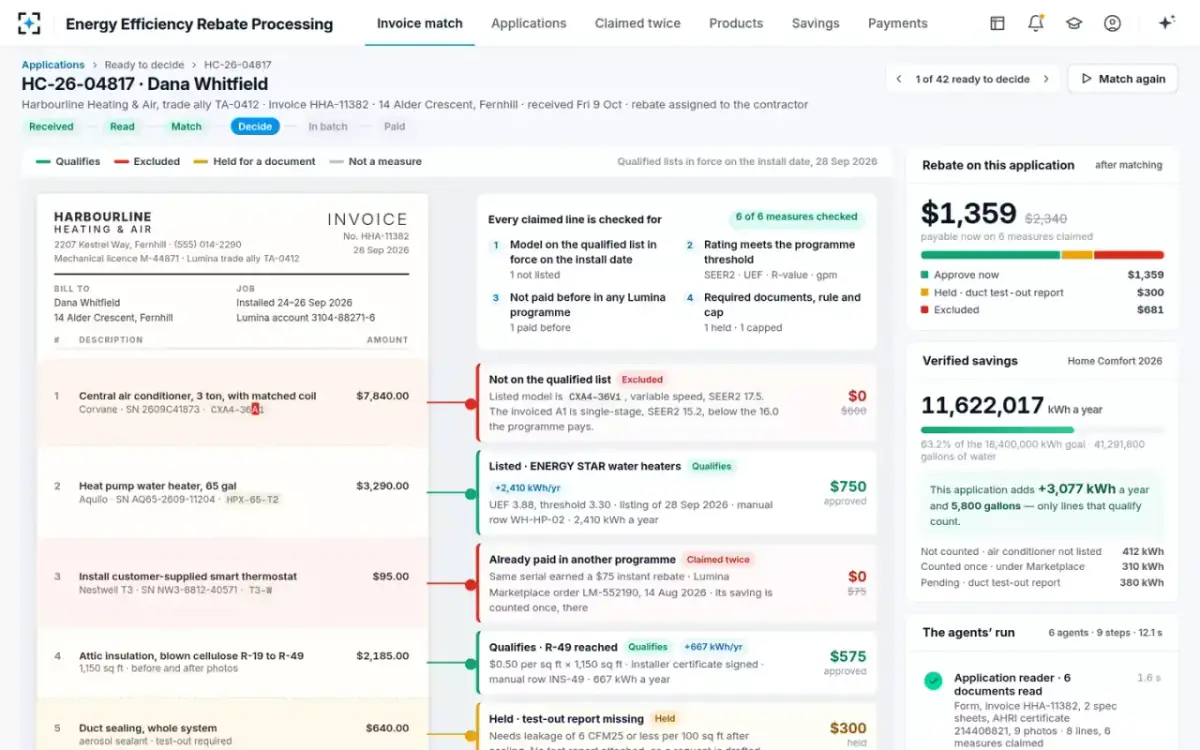This screenshot has height=750, width=1200.
Task: Click the Held badge on test-out report card
Action: tap(665, 718)
